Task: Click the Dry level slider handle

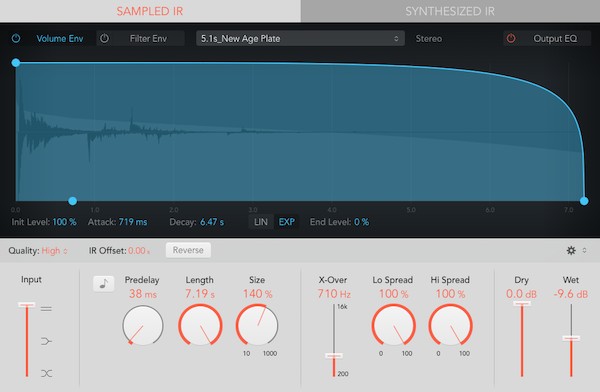Action: click(522, 304)
